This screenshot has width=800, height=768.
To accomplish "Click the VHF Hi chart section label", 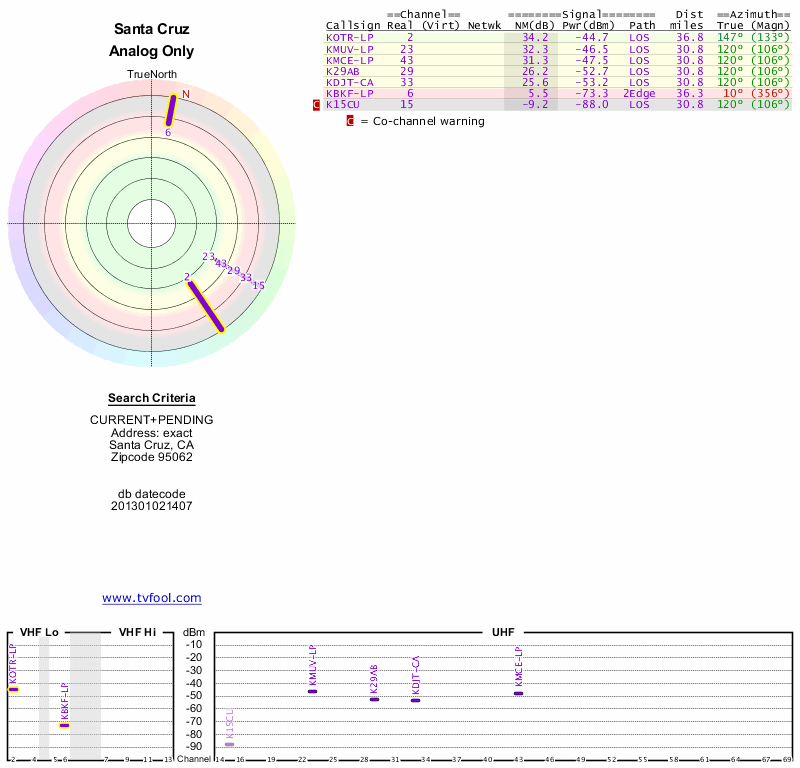I will [x=136, y=632].
